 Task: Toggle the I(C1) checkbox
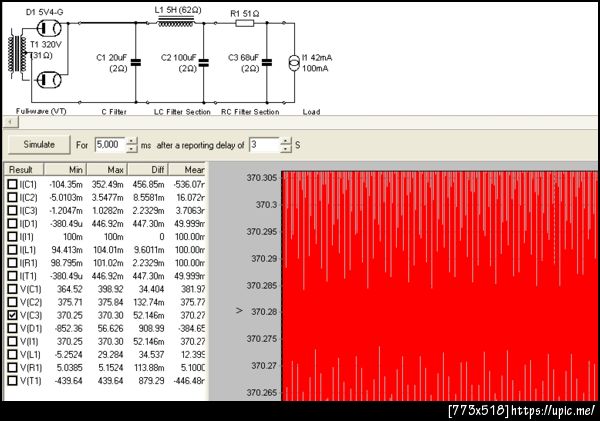[x=13, y=184]
